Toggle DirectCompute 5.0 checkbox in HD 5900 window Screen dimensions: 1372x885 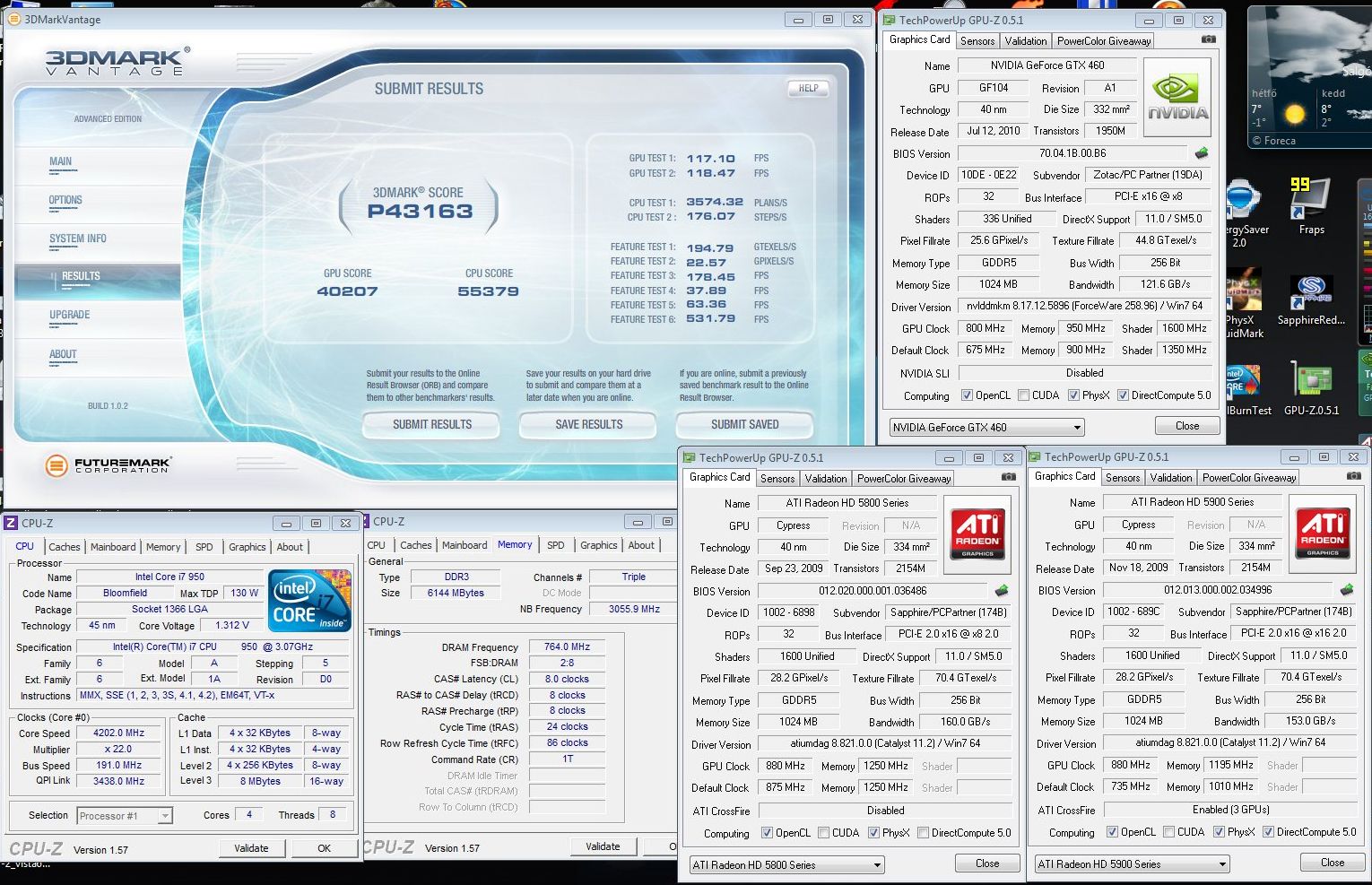pyautogui.click(x=1268, y=832)
